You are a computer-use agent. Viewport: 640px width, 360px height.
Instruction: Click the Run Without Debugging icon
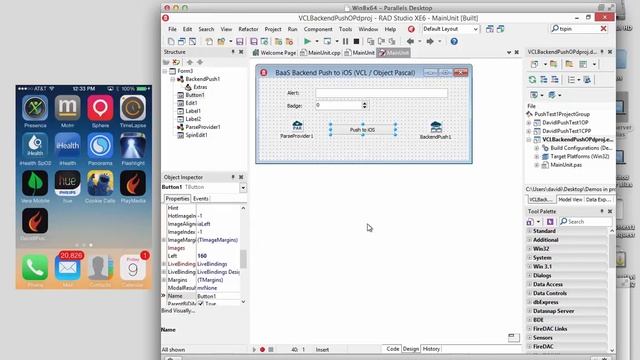point(327,41)
